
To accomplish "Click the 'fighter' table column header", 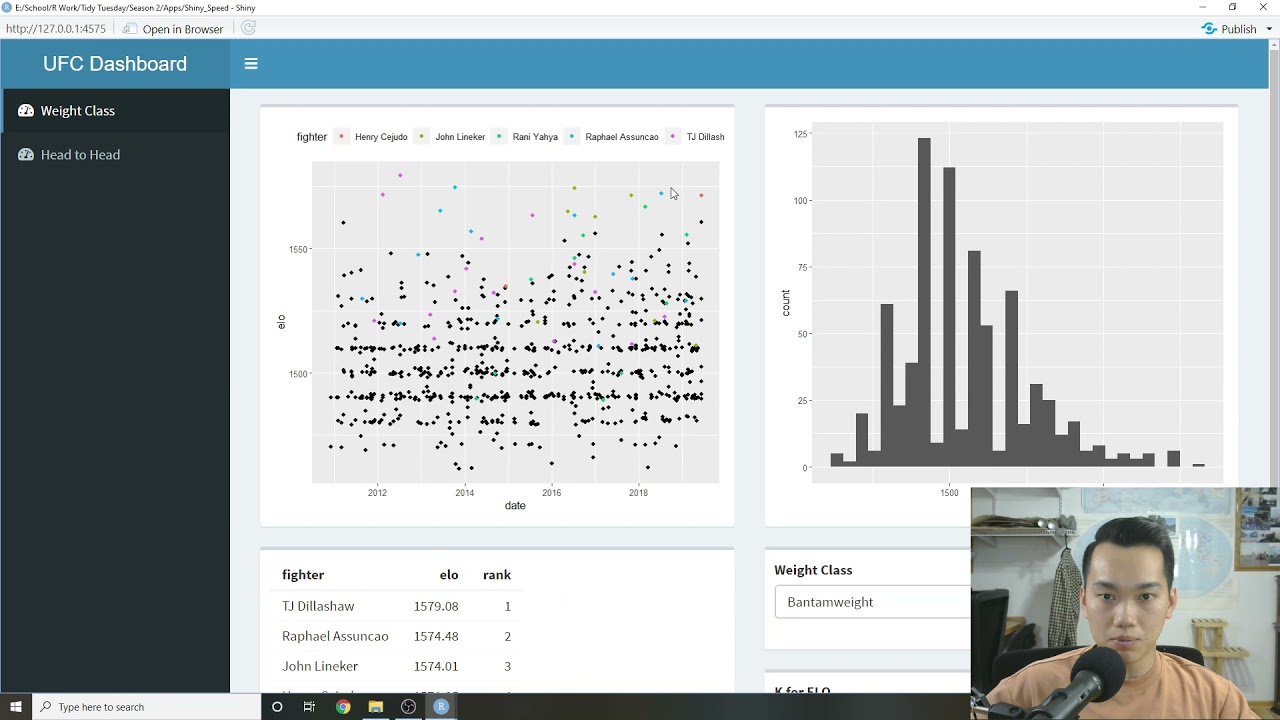I will tap(303, 575).
